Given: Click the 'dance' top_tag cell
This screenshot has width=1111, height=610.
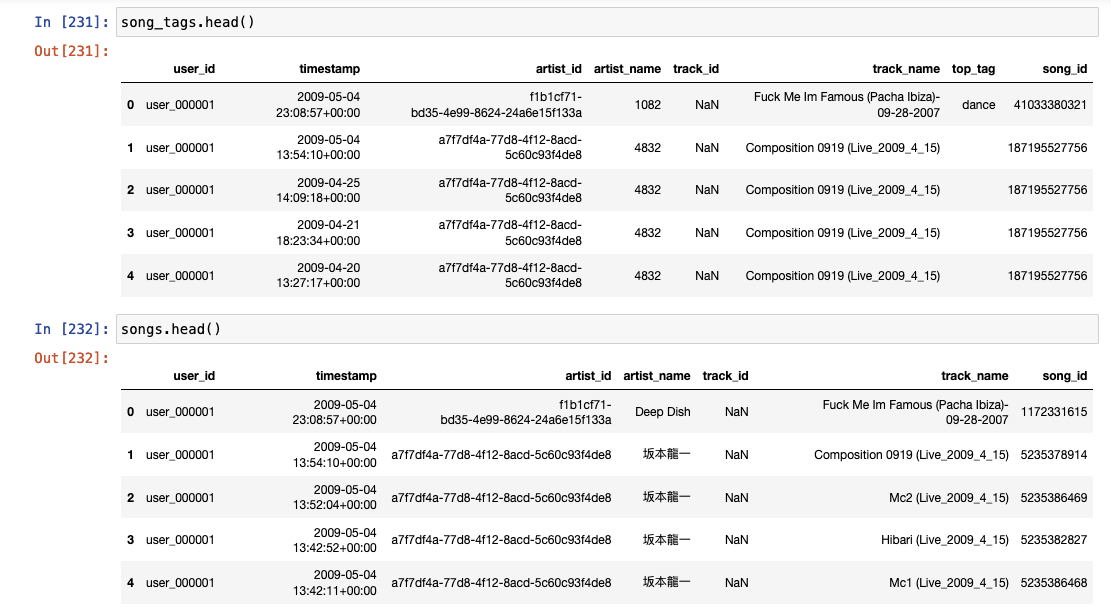Looking at the screenshot, I should [x=979, y=105].
